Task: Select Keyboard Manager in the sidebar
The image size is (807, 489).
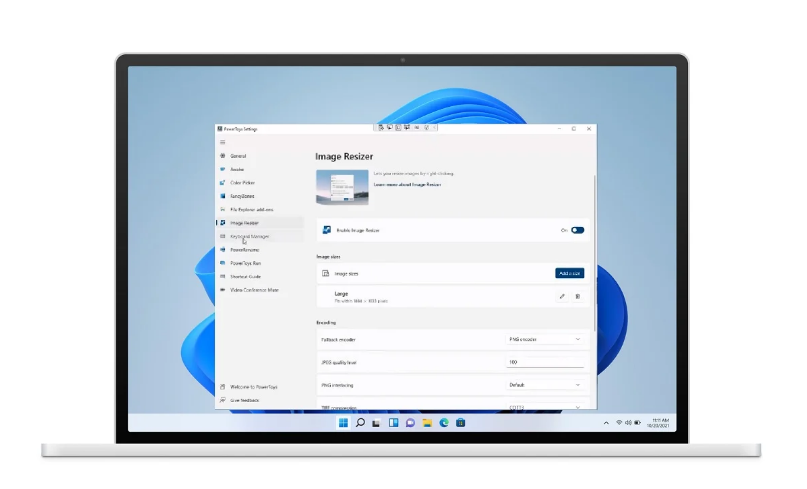Action: pos(250,236)
